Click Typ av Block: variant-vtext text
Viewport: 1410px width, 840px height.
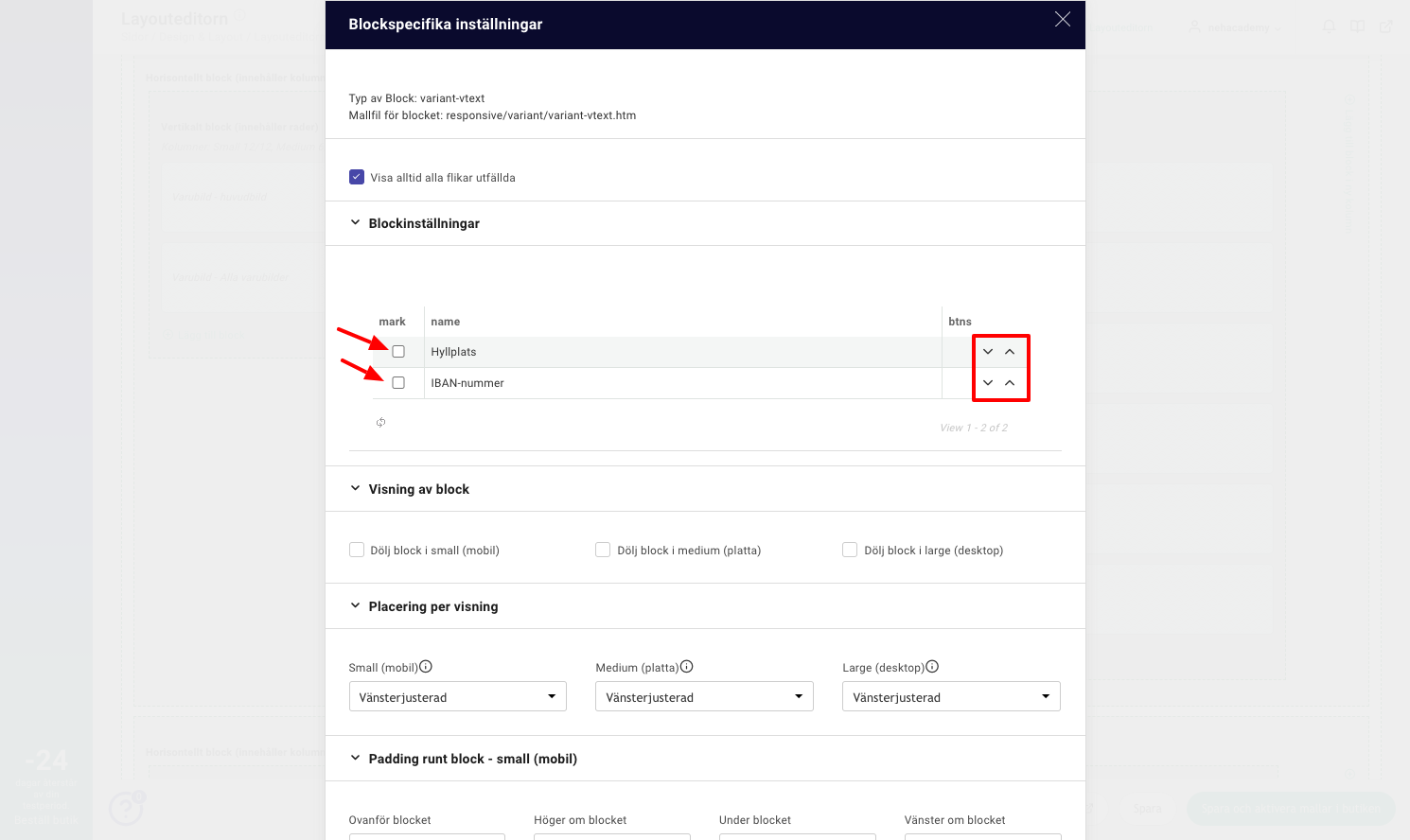[416, 98]
